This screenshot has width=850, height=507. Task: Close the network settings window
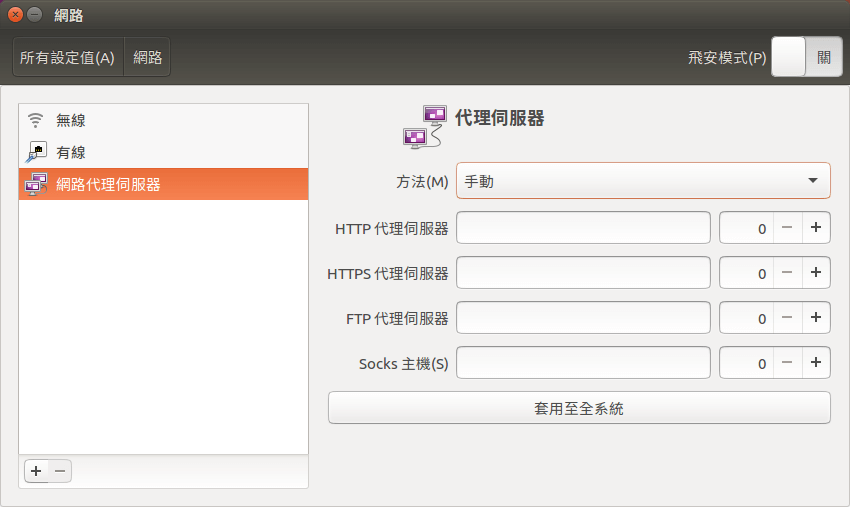click(15, 15)
